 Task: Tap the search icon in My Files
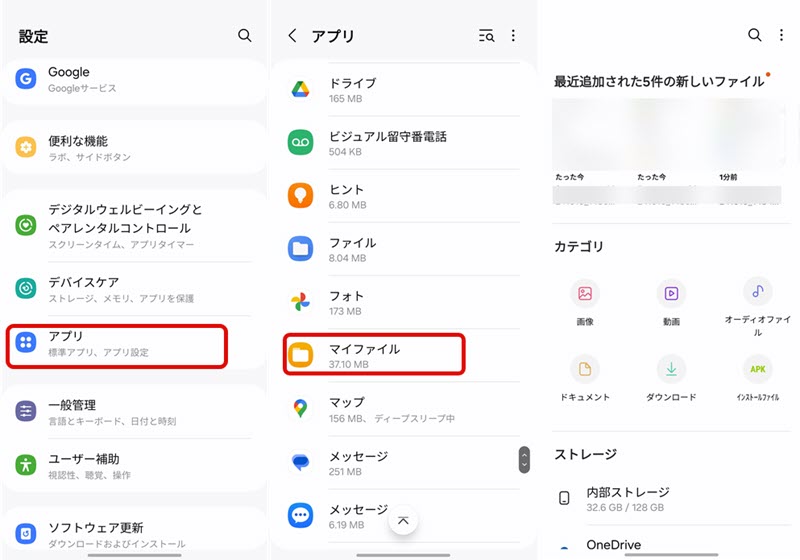pos(755,35)
